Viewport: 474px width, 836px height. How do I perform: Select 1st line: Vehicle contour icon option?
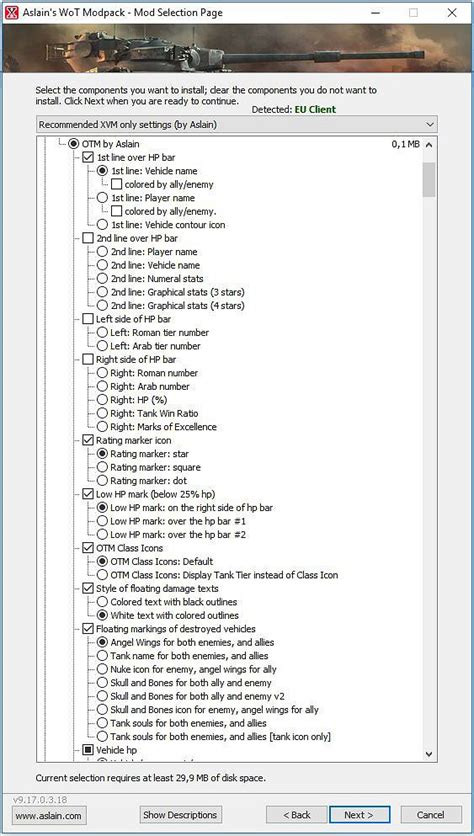[102, 224]
